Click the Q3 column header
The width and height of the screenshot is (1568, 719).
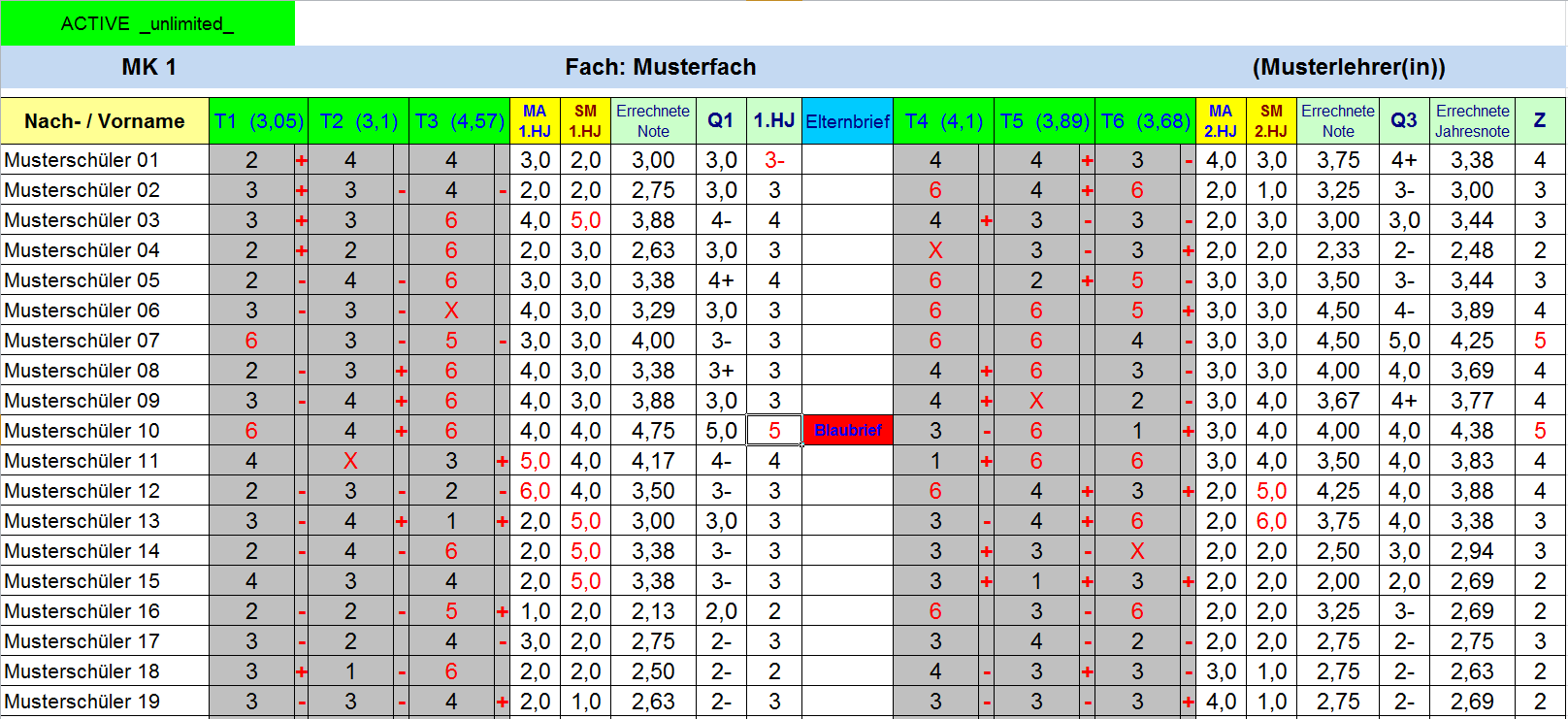[1403, 121]
